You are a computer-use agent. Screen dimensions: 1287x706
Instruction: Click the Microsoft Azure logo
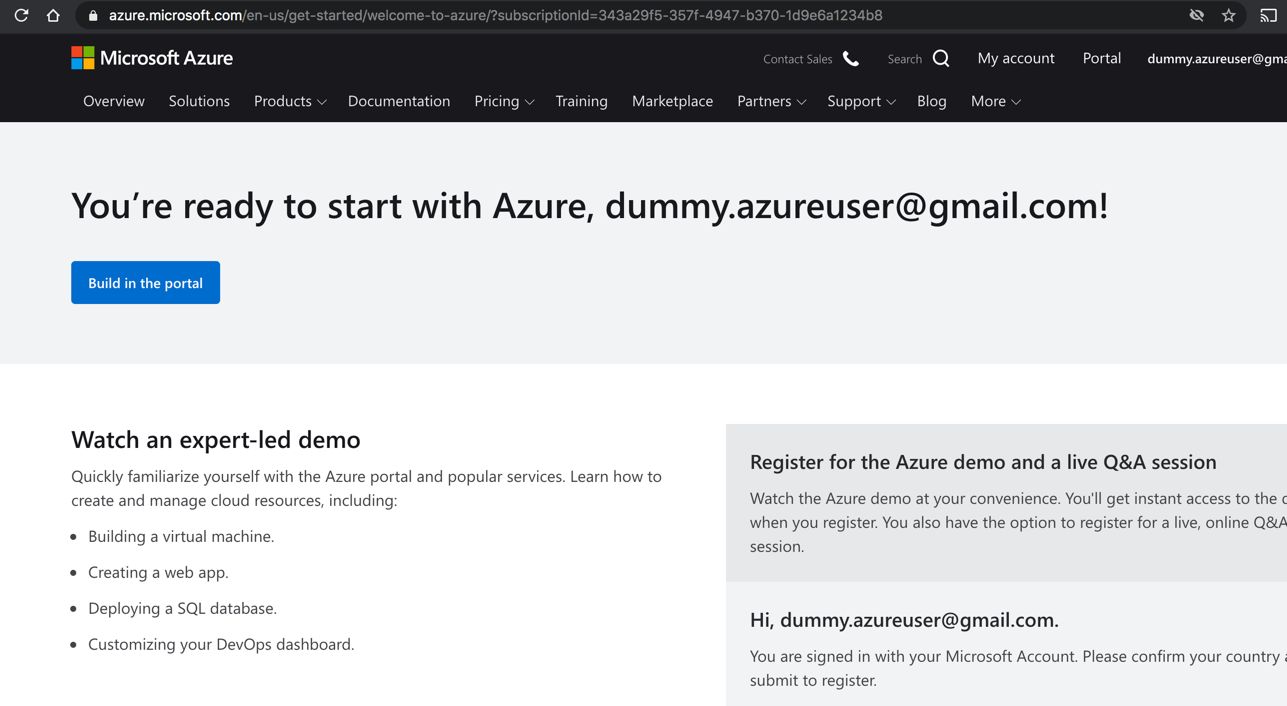[152, 58]
